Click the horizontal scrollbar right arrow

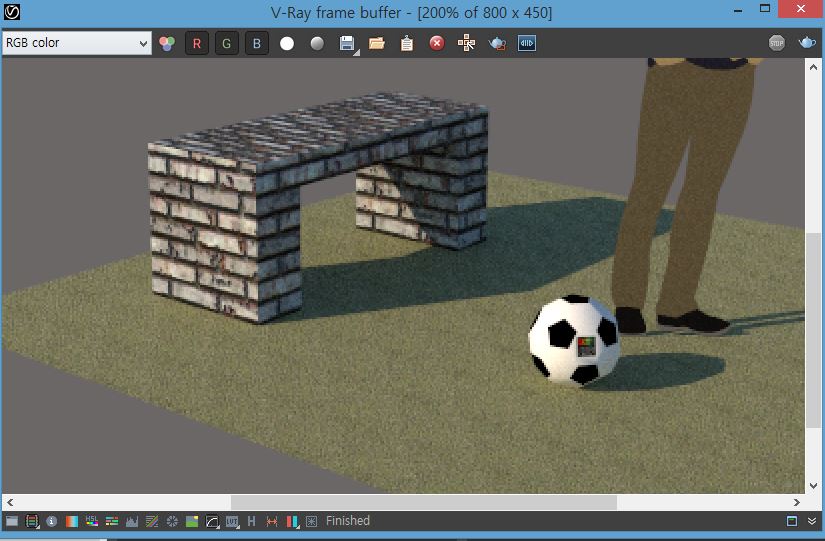797,503
